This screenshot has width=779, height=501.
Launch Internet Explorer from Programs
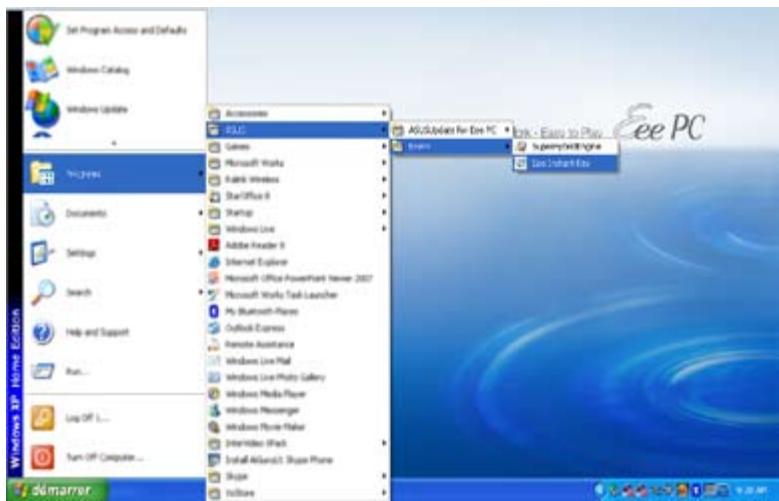[298, 262]
